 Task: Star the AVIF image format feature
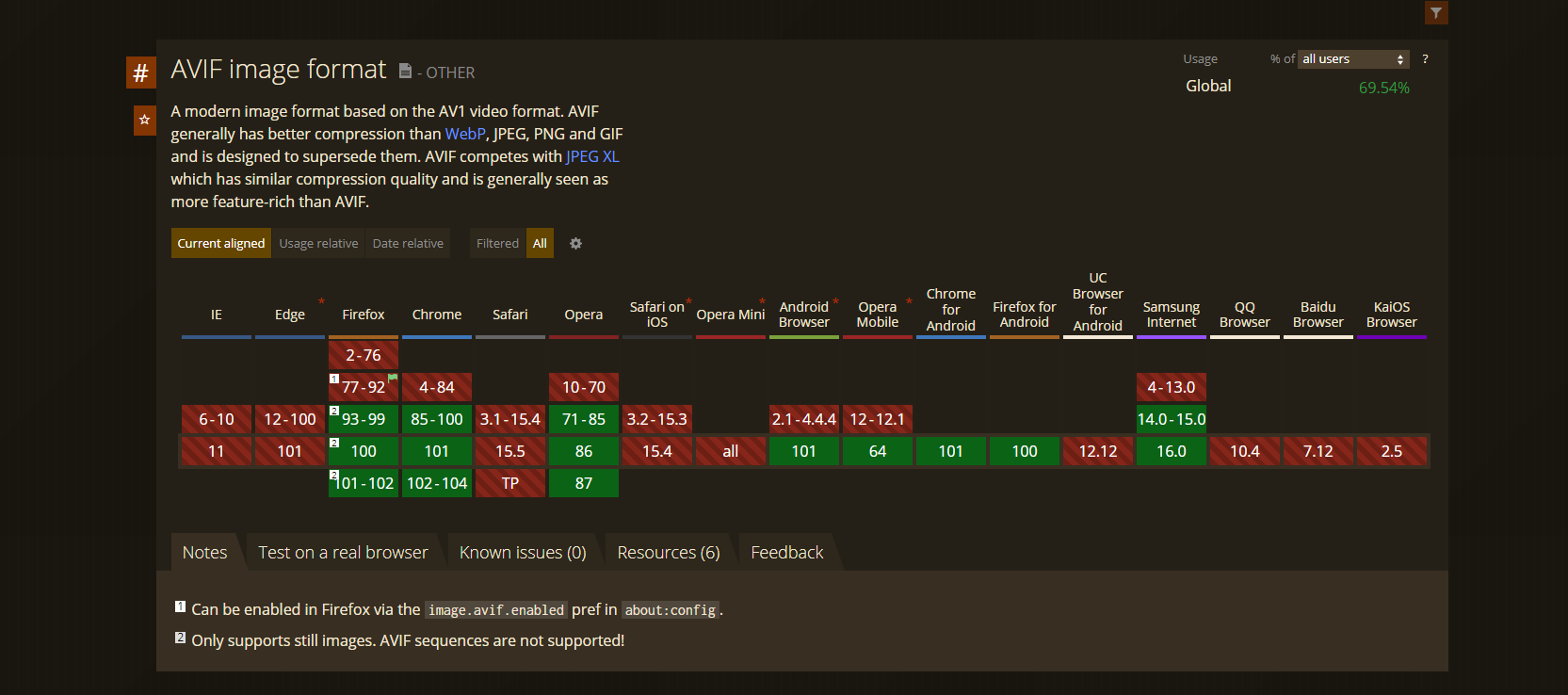pyautogui.click(x=144, y=120)
